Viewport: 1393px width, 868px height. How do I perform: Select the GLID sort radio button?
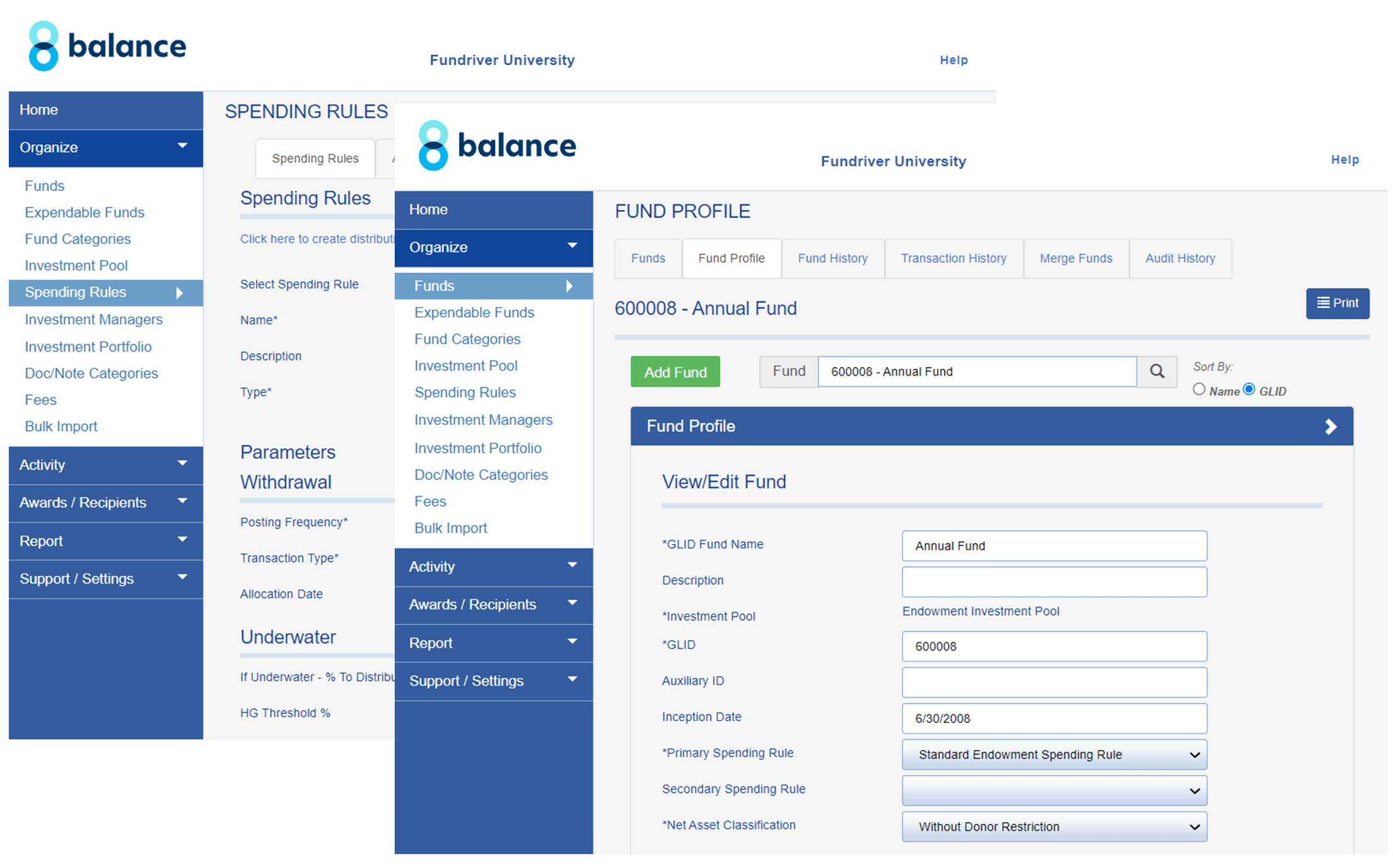coord(1249,389)
